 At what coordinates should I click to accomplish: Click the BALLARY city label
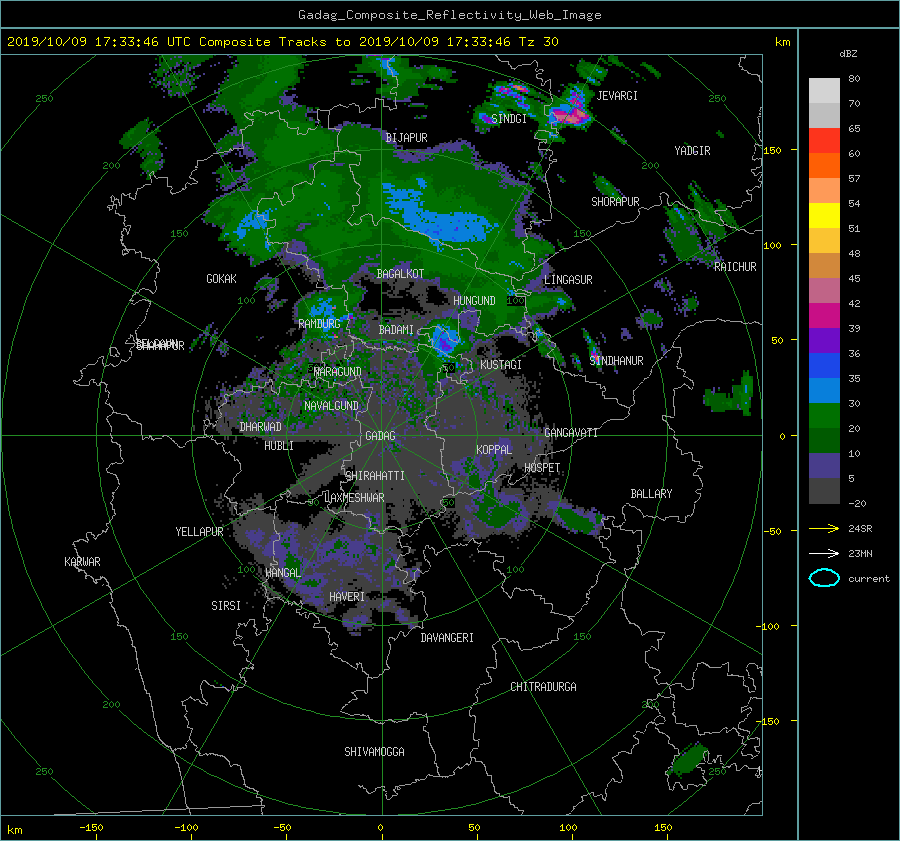651,494
